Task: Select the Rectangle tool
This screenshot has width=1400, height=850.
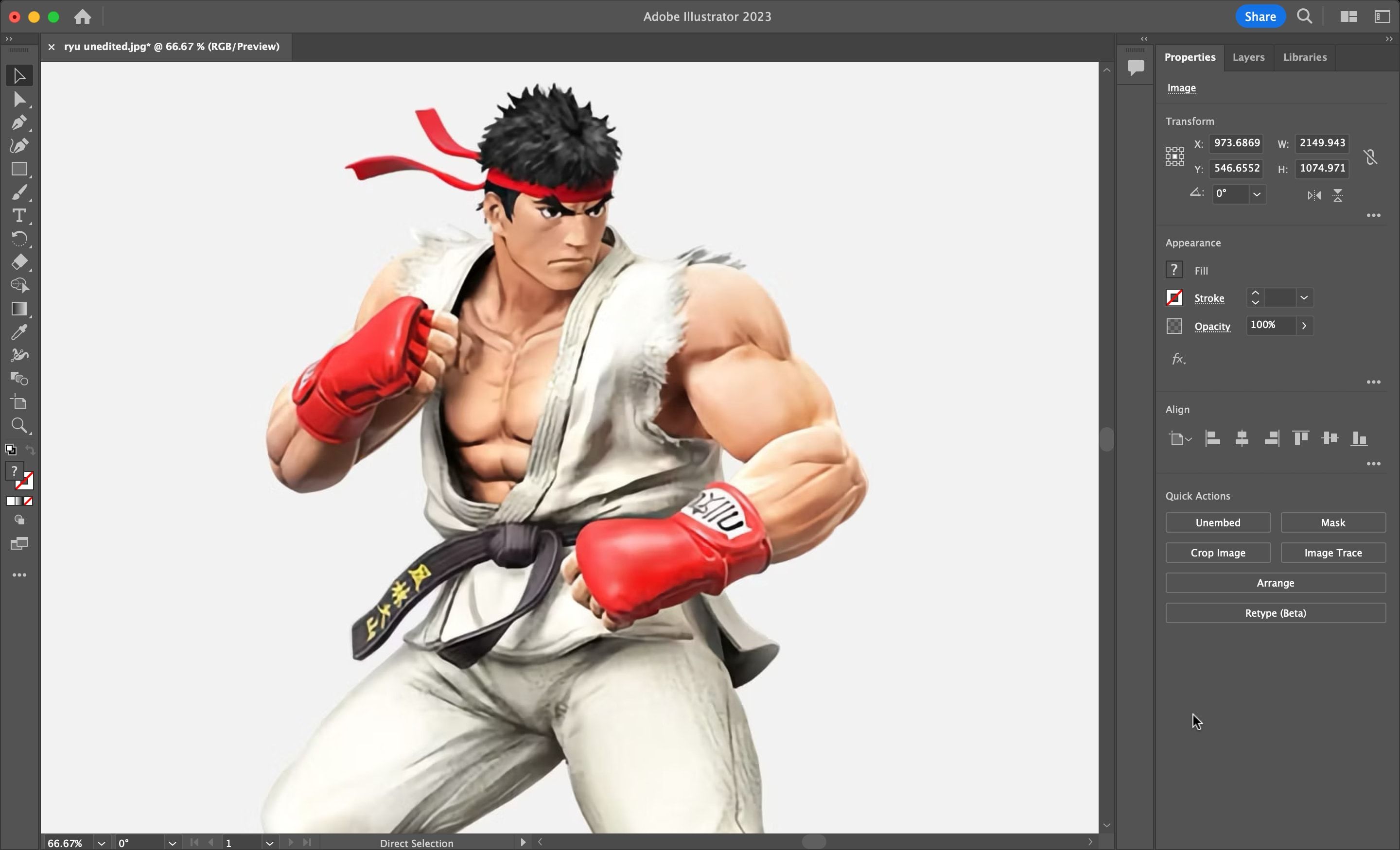Action: click(19, 169)
